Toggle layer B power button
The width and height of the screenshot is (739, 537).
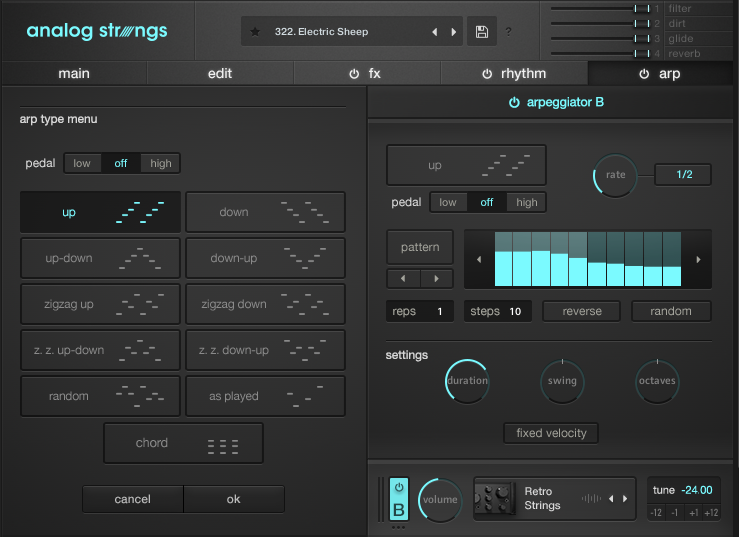pyautogui.click(x=399, y=487)
